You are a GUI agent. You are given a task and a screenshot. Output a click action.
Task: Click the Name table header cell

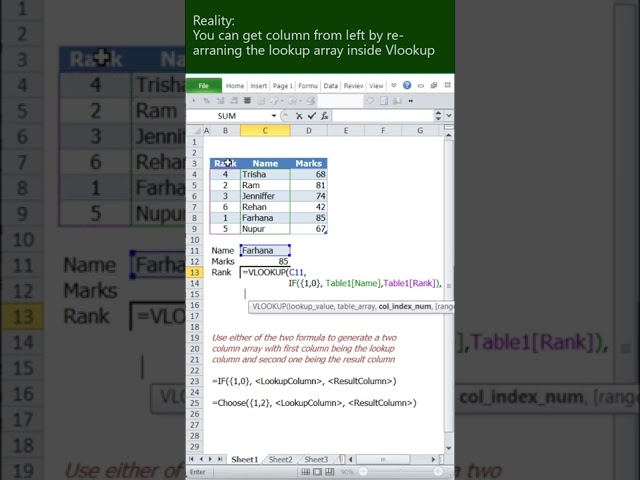click(265, 163)
